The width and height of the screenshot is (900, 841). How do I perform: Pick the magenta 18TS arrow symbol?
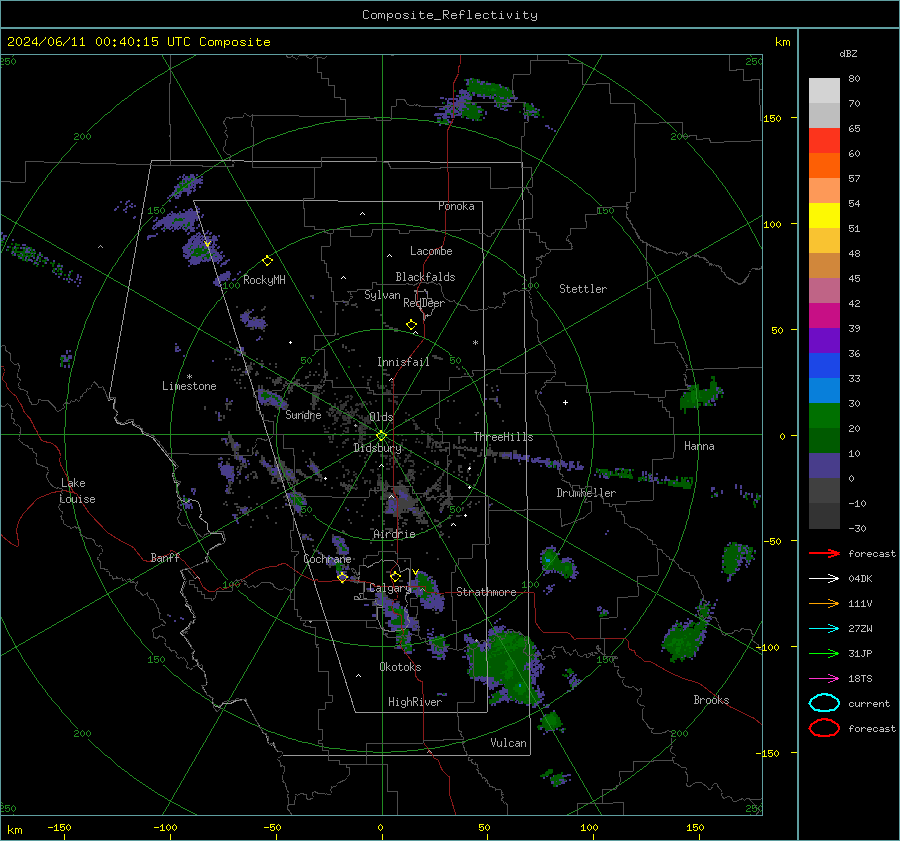[x=824, y=679]
